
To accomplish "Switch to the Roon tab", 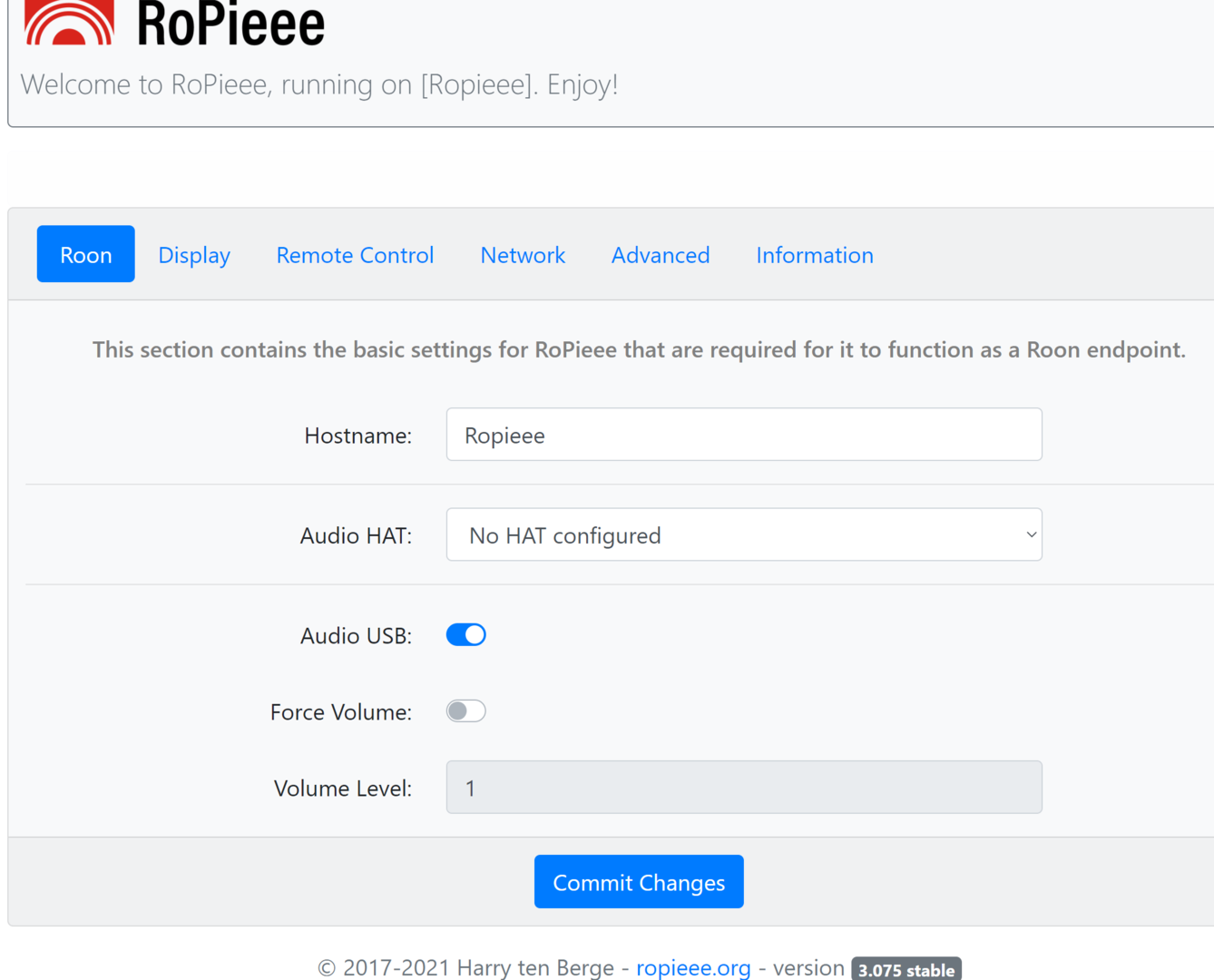I will pos(85,254).
